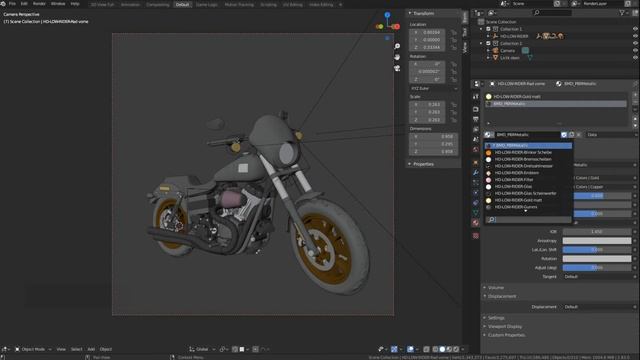This screenshot has width=640, height=360.
Task: Select wireframe viewport shading icon
Action: (x=436, y=349)
